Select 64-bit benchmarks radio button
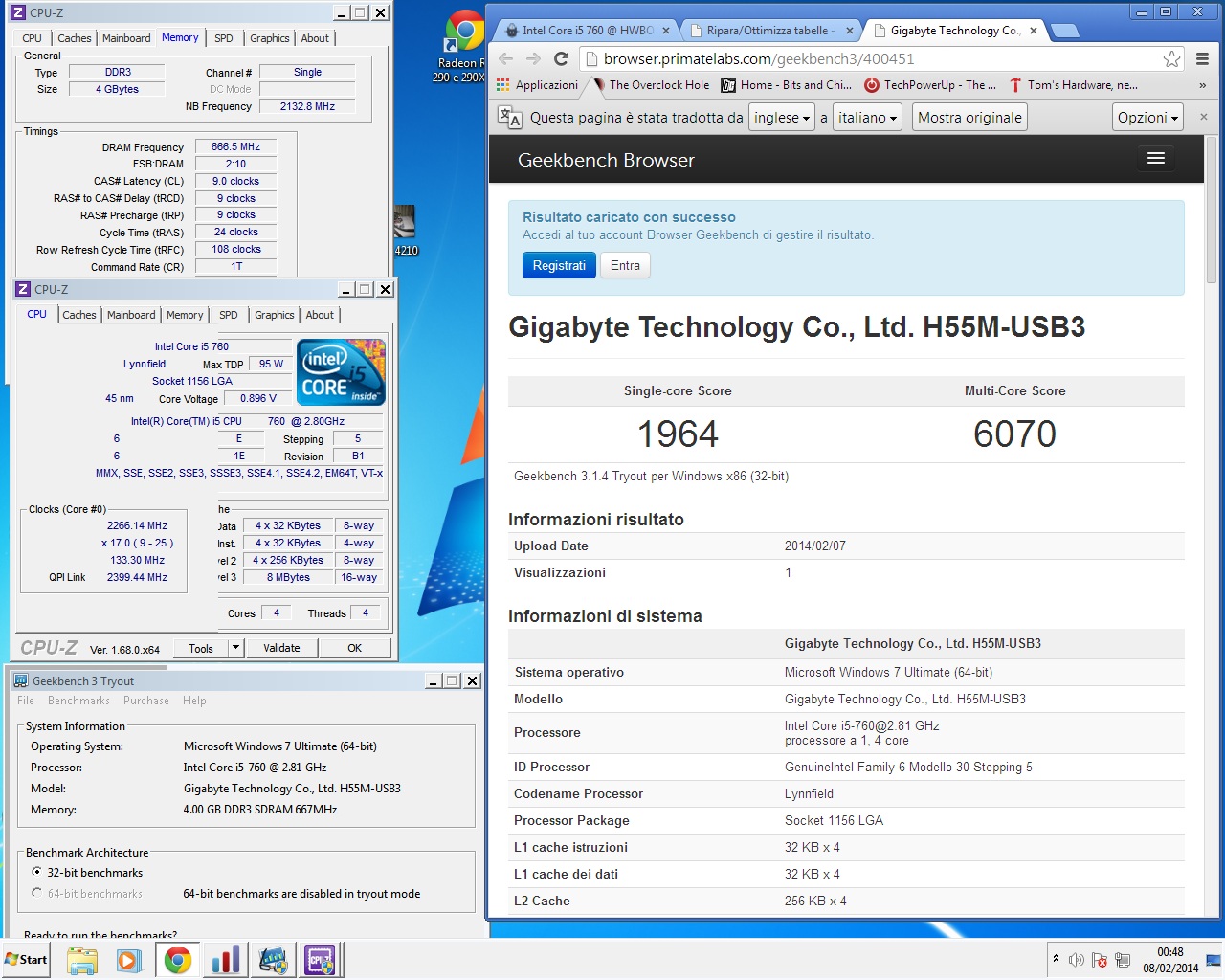1225x980 pixels. coord(36,893)
